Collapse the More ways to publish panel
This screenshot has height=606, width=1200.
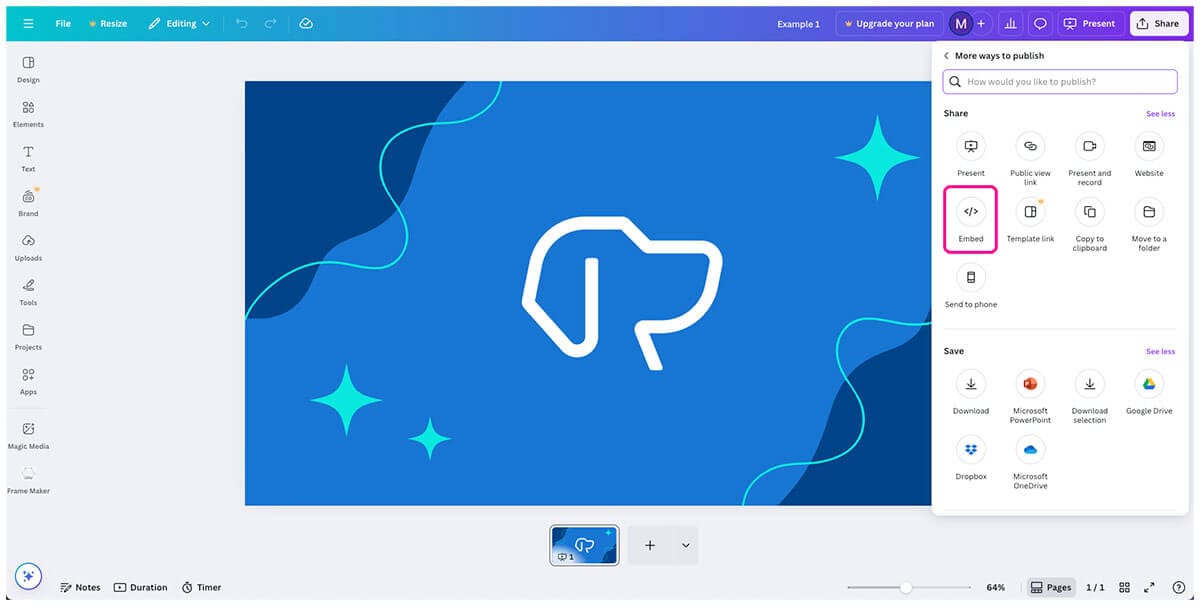pyautogui.click(x=944, y=55)
